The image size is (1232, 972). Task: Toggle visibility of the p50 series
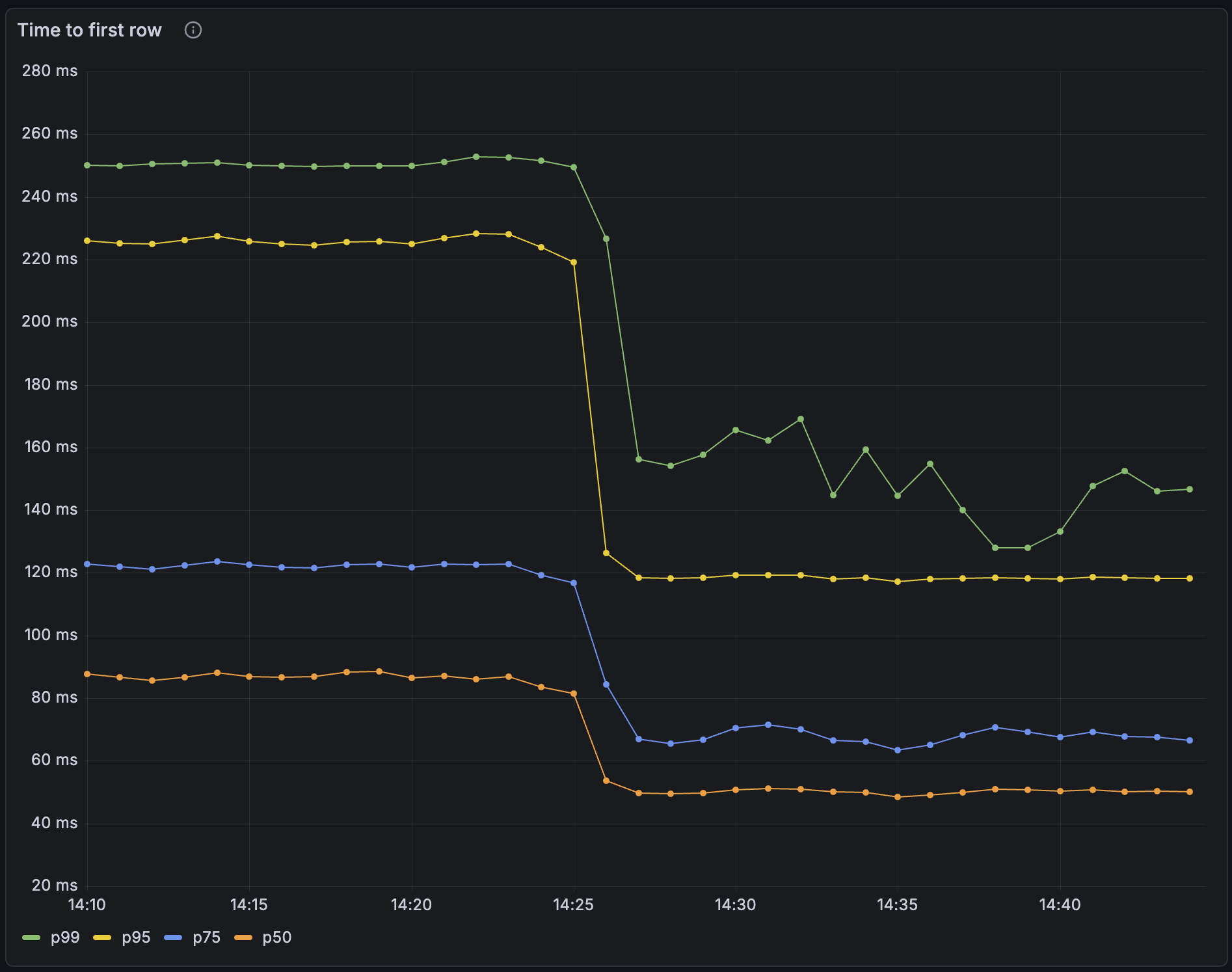[276, 938]
